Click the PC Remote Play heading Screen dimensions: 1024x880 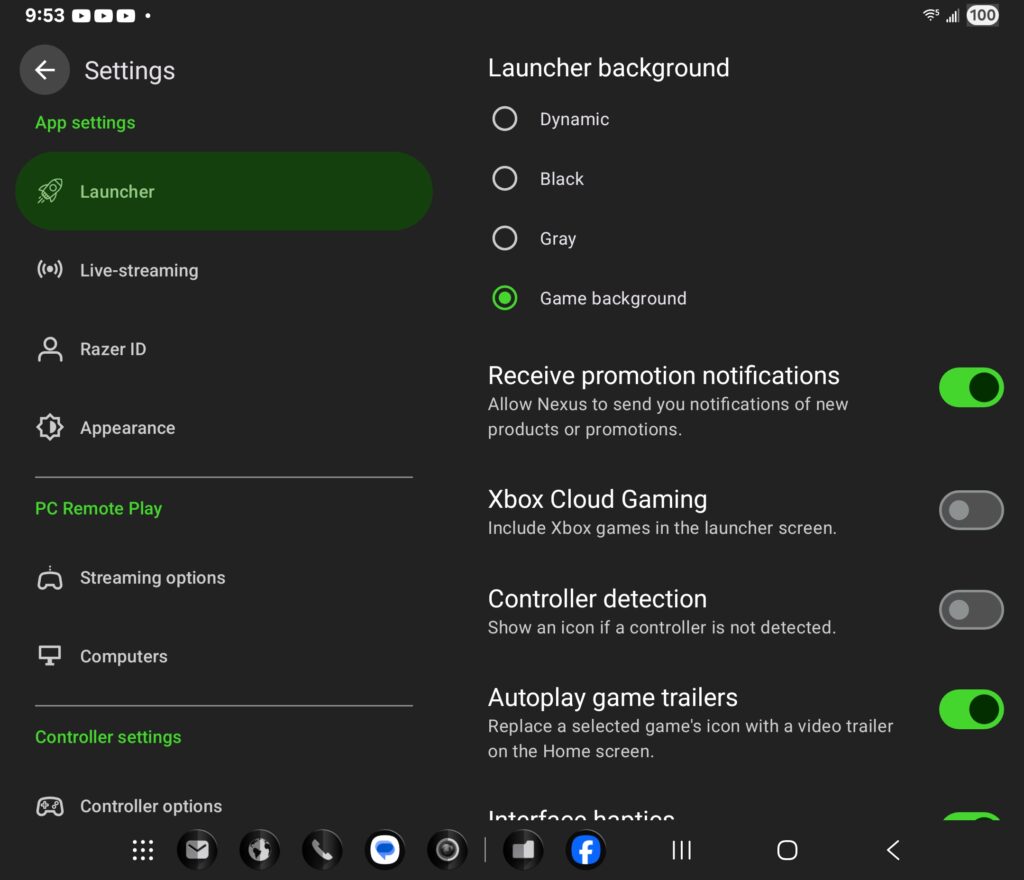tap(99, 509)
